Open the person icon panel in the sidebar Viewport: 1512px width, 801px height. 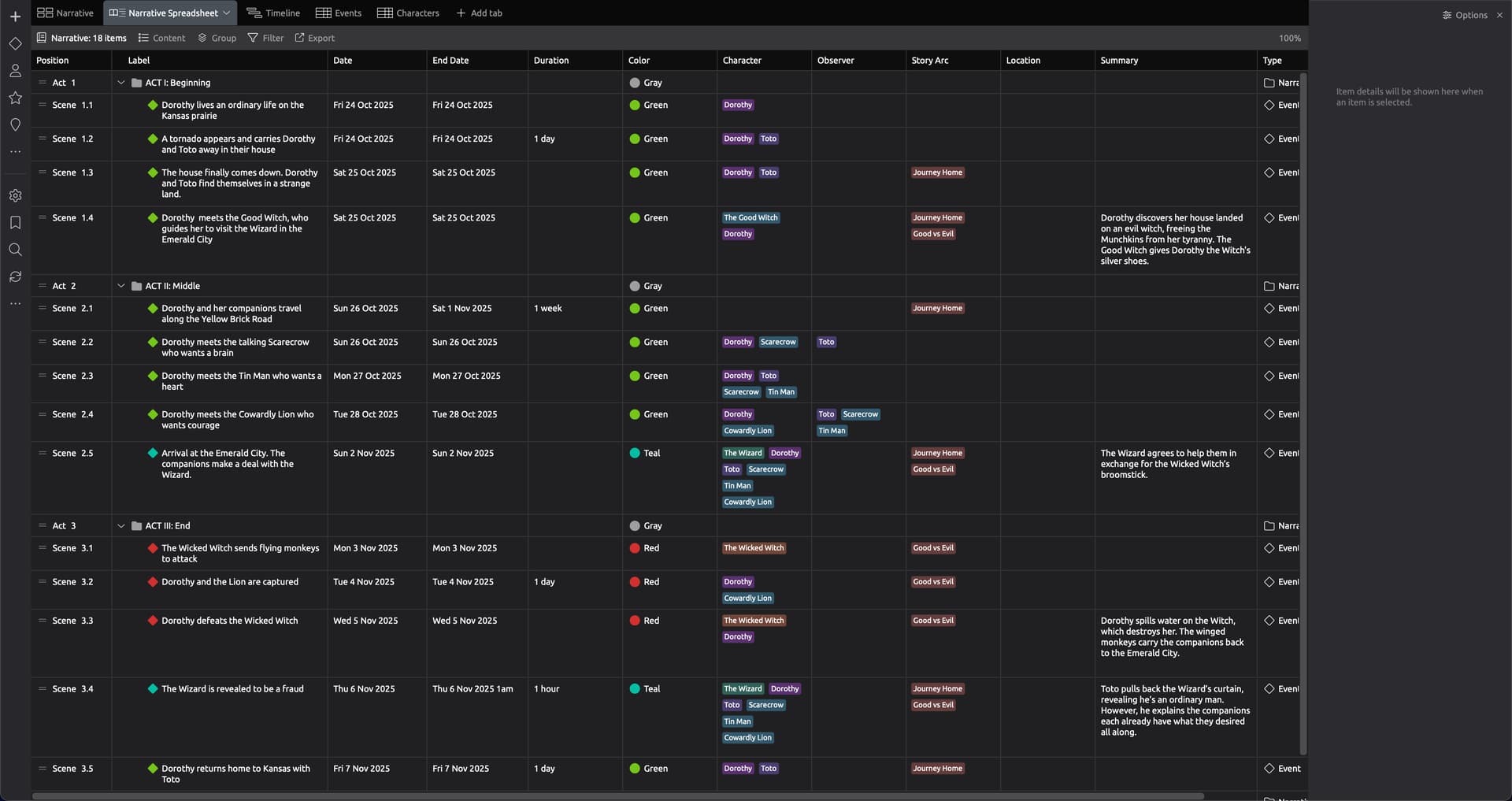coord(15,71)
